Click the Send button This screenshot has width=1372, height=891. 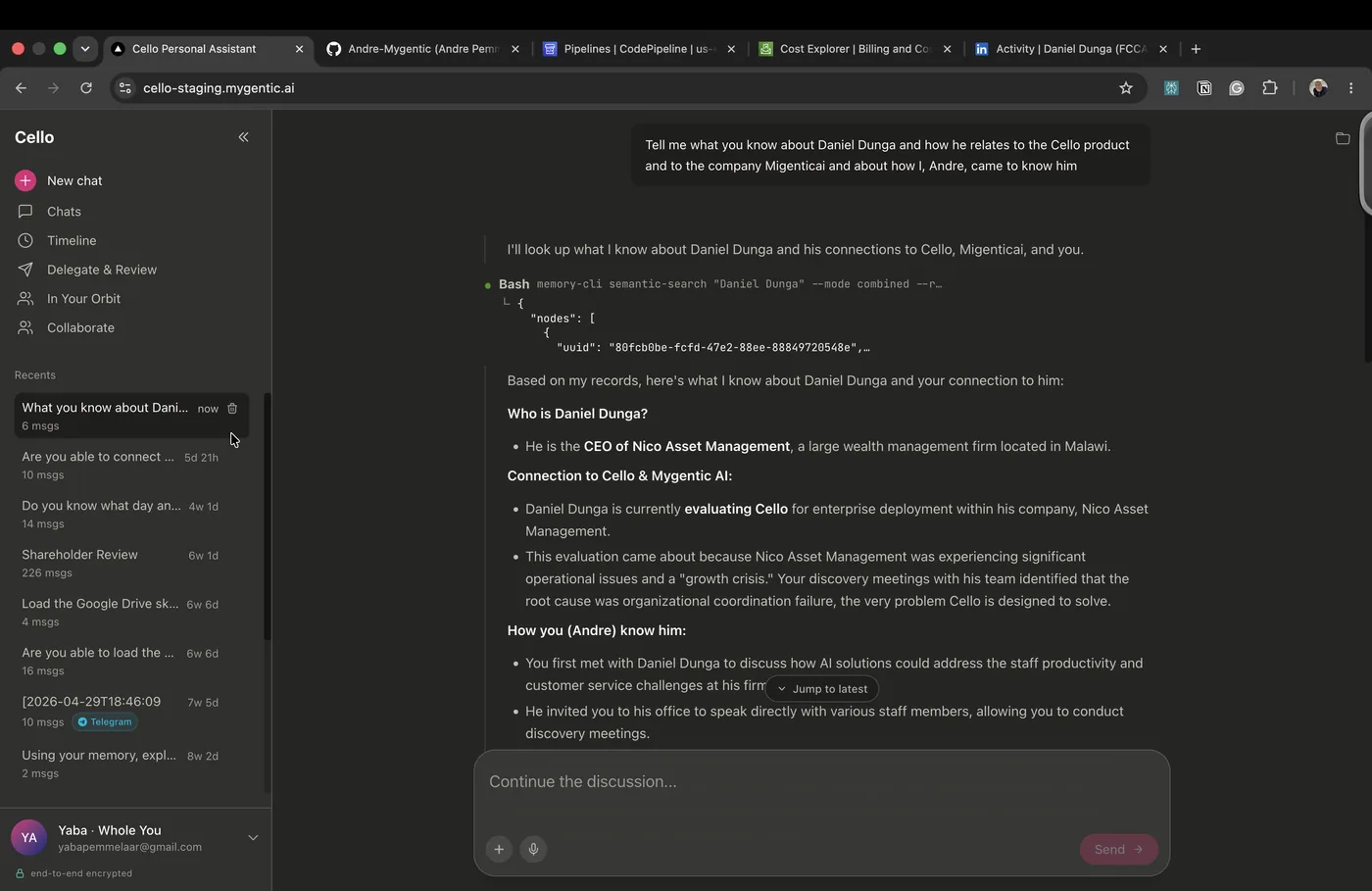point(1119,850)
